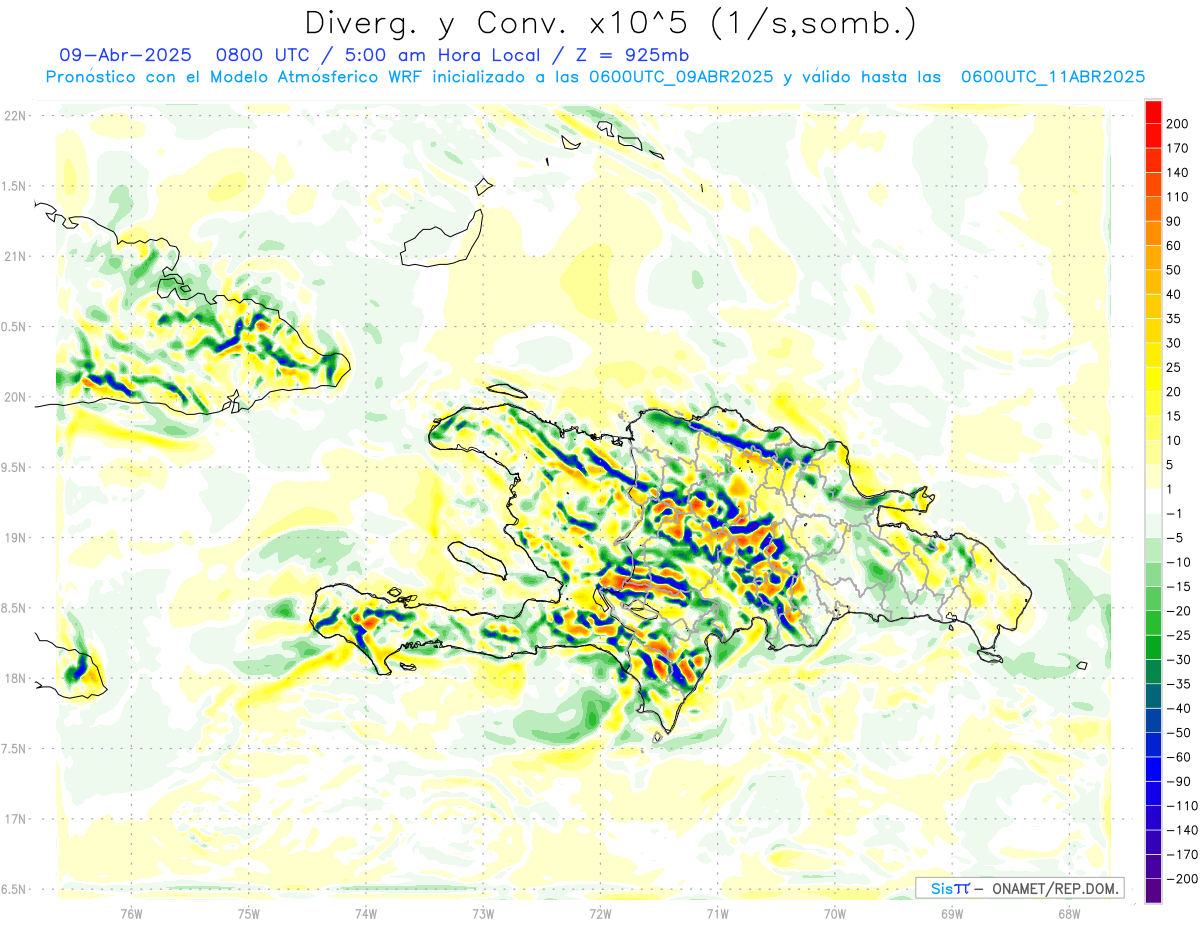The image size is (1200, 927).
Task: Click the colorbar value -25
Action: click(x=1178, y=636)
